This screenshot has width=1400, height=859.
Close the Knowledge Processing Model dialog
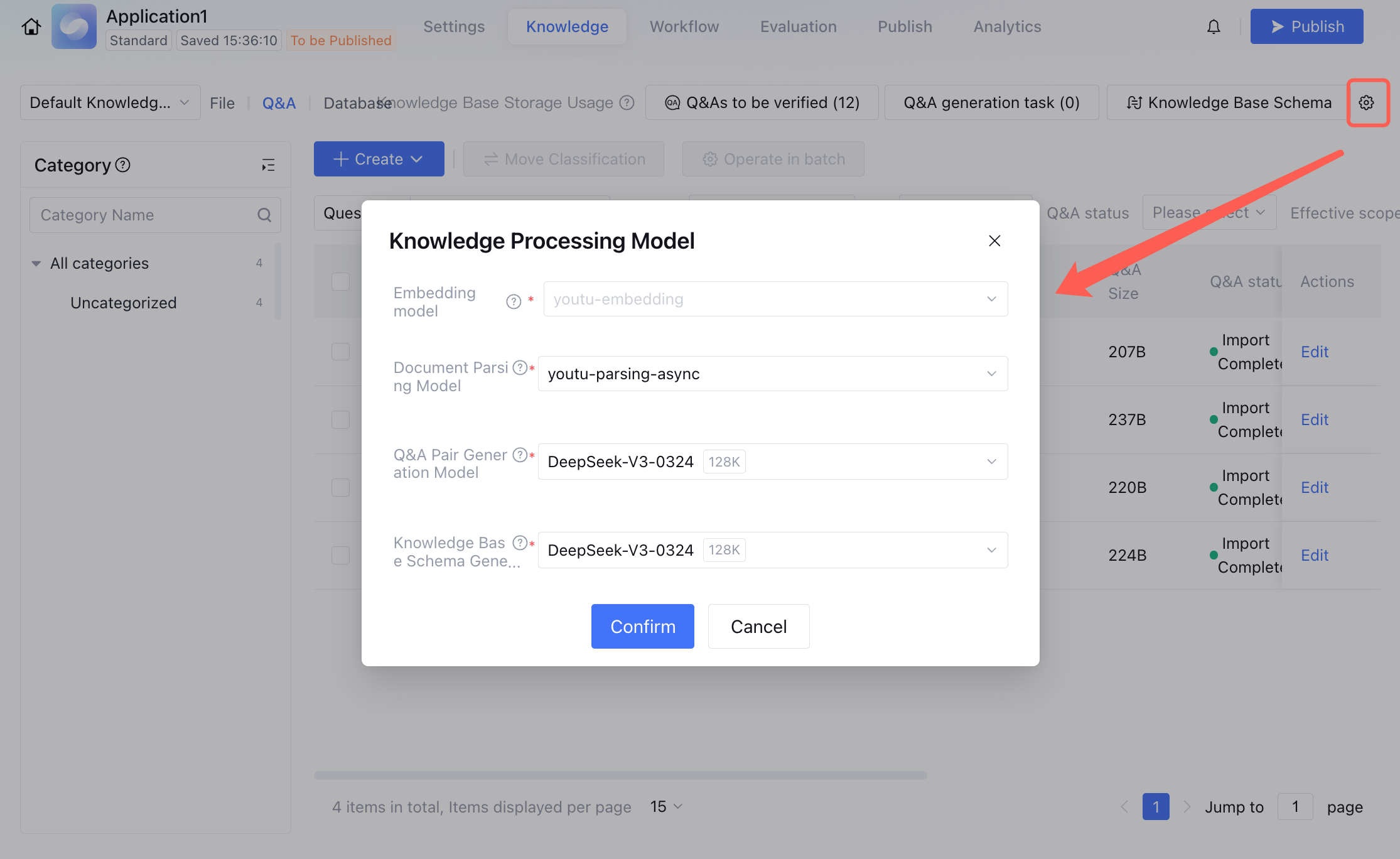(x=994, y=240)
